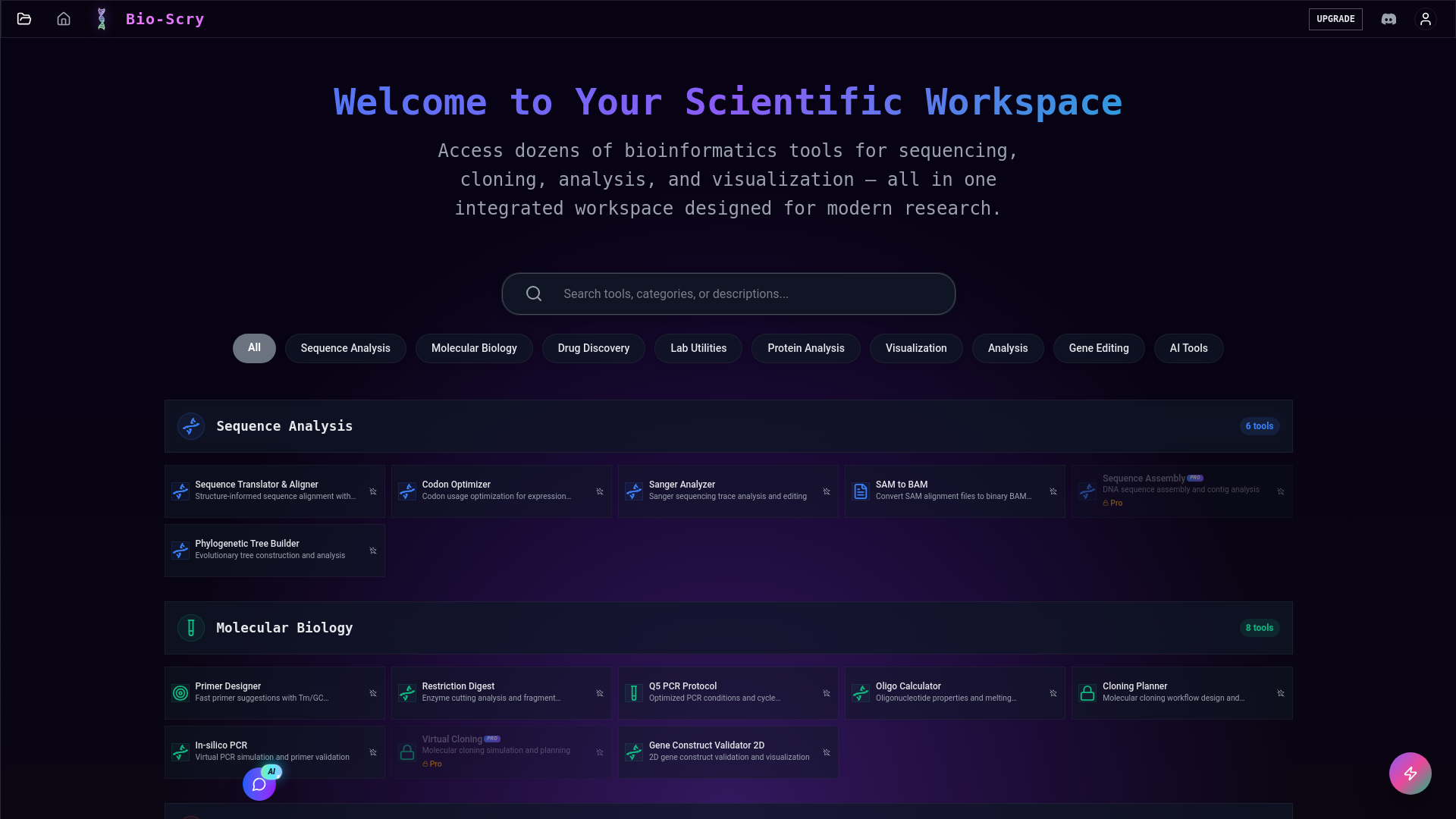Click the Sanger Analyzer tool icon
The height and width of the screenshot is (819, 1456).
tap(634, 491)
